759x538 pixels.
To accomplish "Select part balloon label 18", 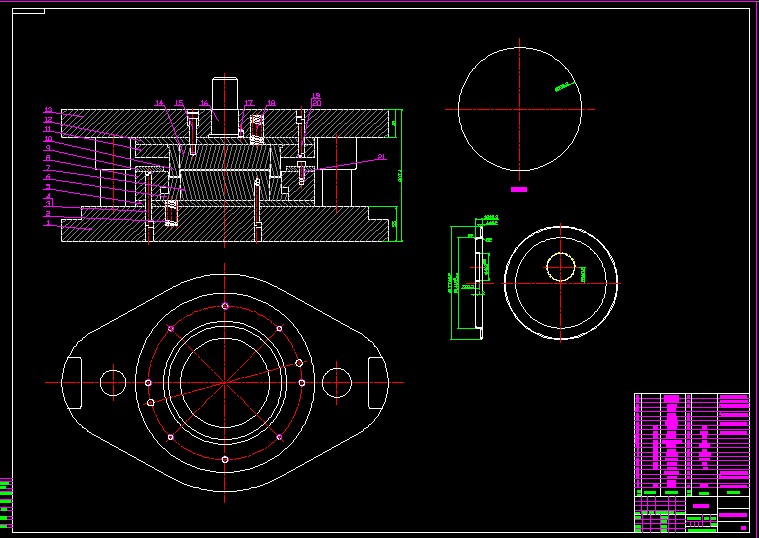I will pyautogui.click(x=271, y=103).
